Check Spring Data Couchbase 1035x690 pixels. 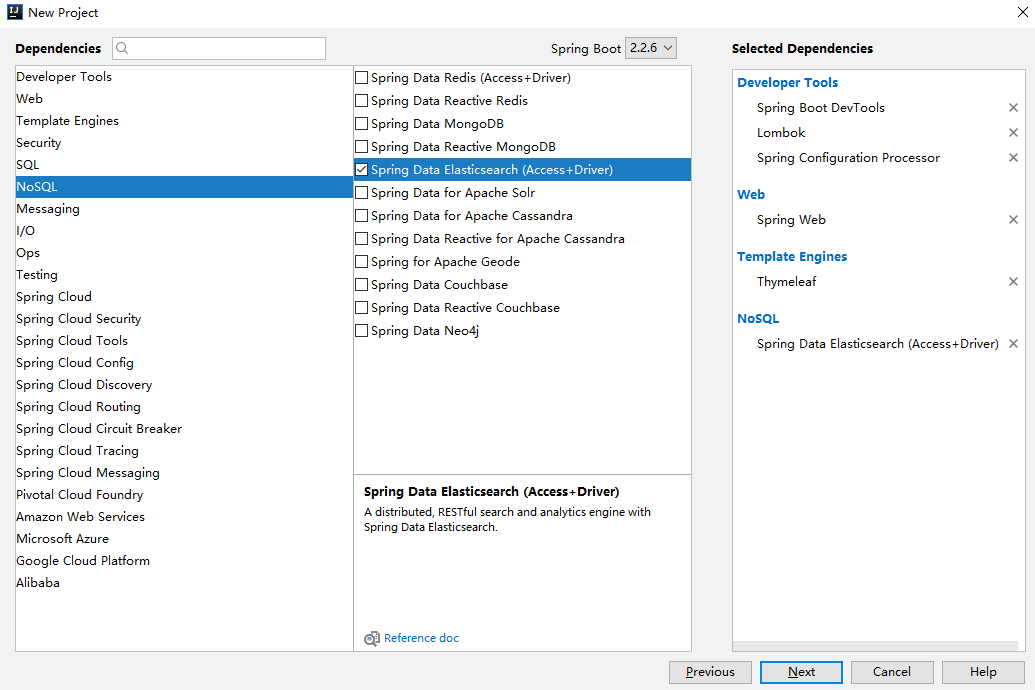362,285
